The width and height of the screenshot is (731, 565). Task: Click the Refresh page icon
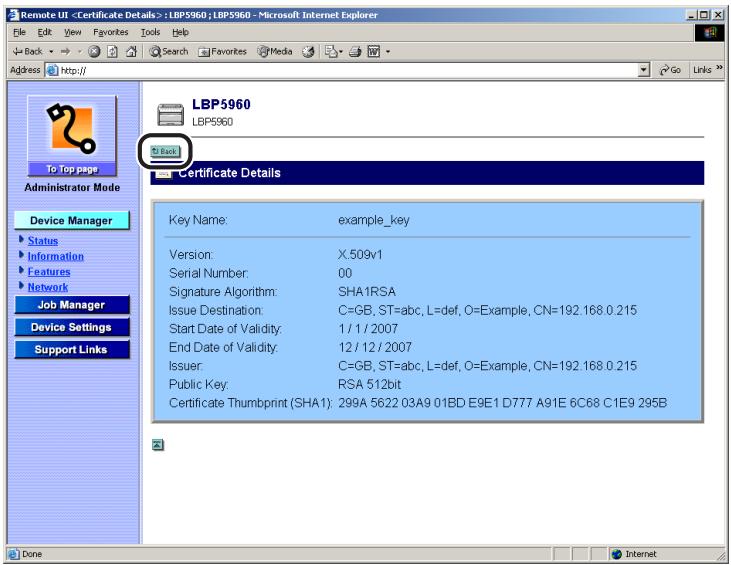coord(112,51)
